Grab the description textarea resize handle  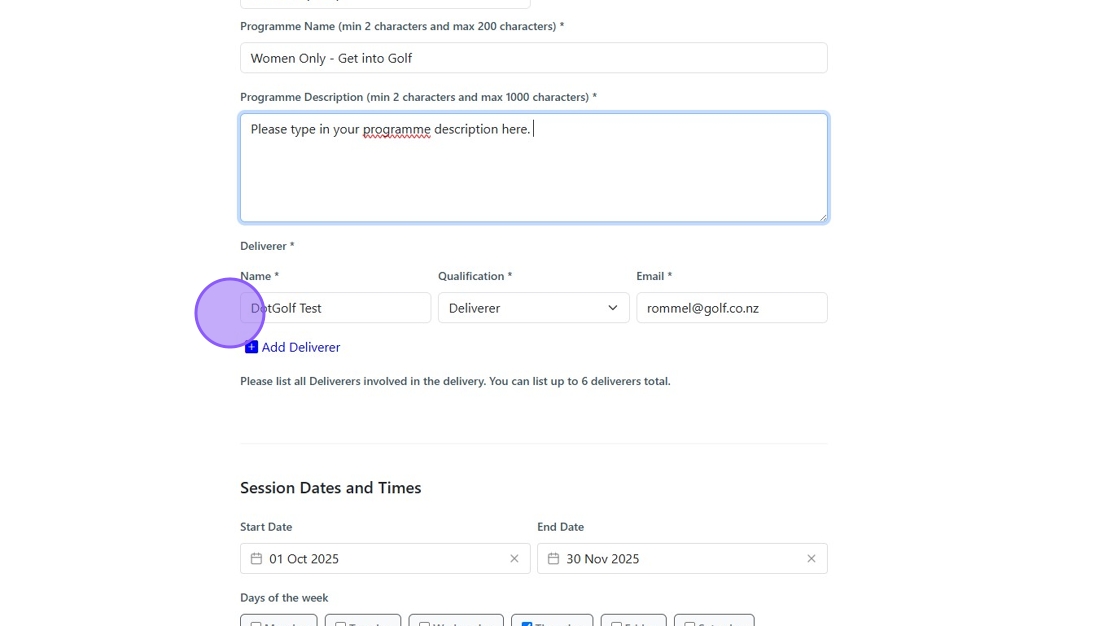coord(822,217)
